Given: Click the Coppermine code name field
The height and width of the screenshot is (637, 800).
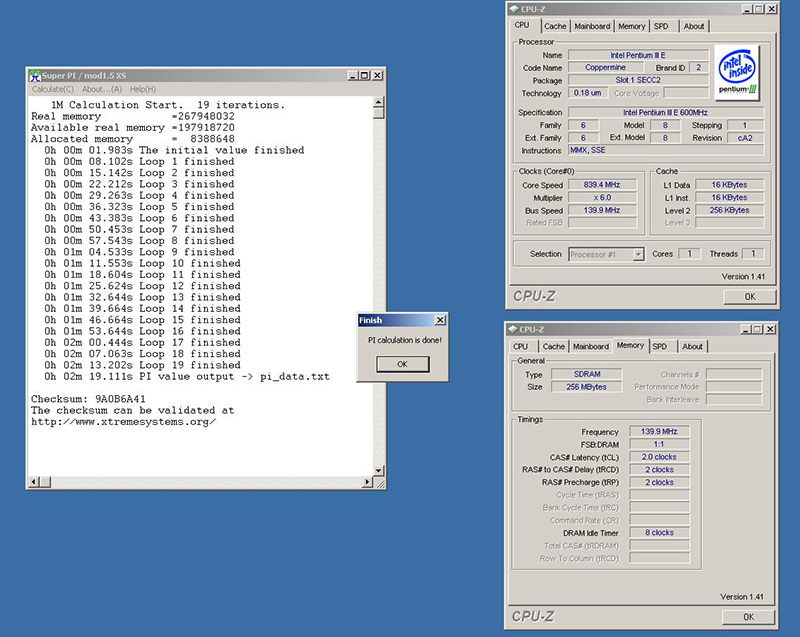Looking at the screenshot, I should point(605,67).
